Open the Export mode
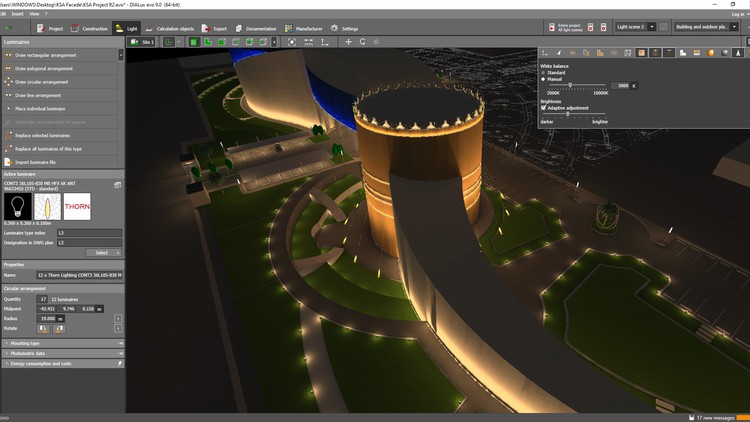Viewport: 750px width, 422px height. tap(214, 28)
